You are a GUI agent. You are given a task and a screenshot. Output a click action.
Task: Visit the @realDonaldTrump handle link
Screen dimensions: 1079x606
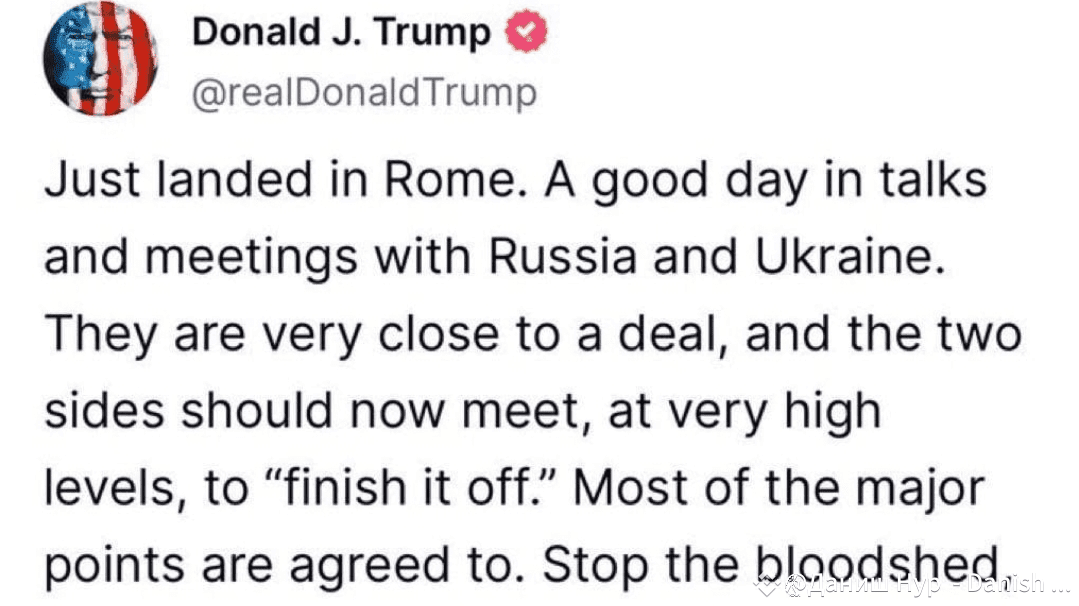364,93
